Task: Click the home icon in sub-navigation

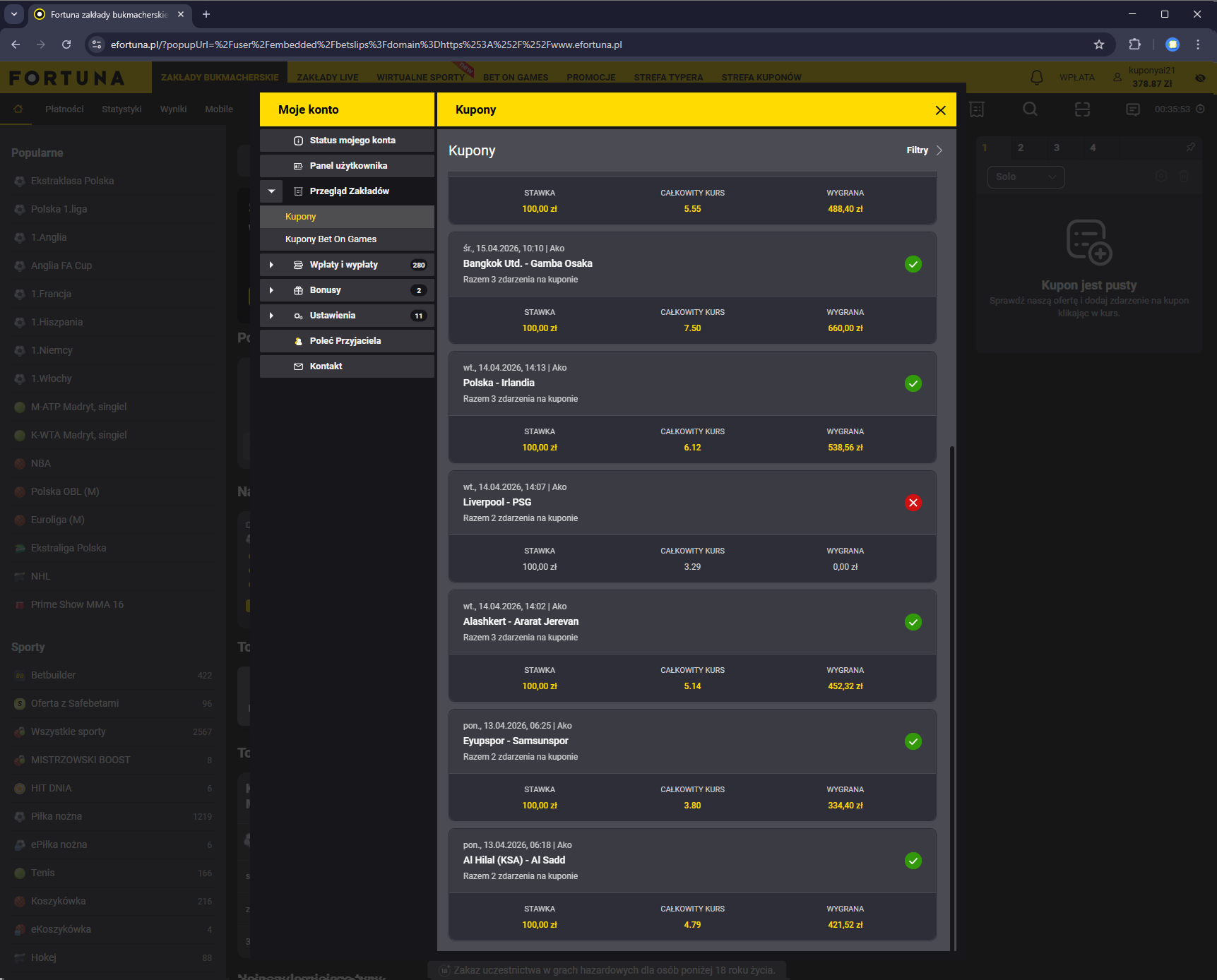Action: [x=18, y=109]
